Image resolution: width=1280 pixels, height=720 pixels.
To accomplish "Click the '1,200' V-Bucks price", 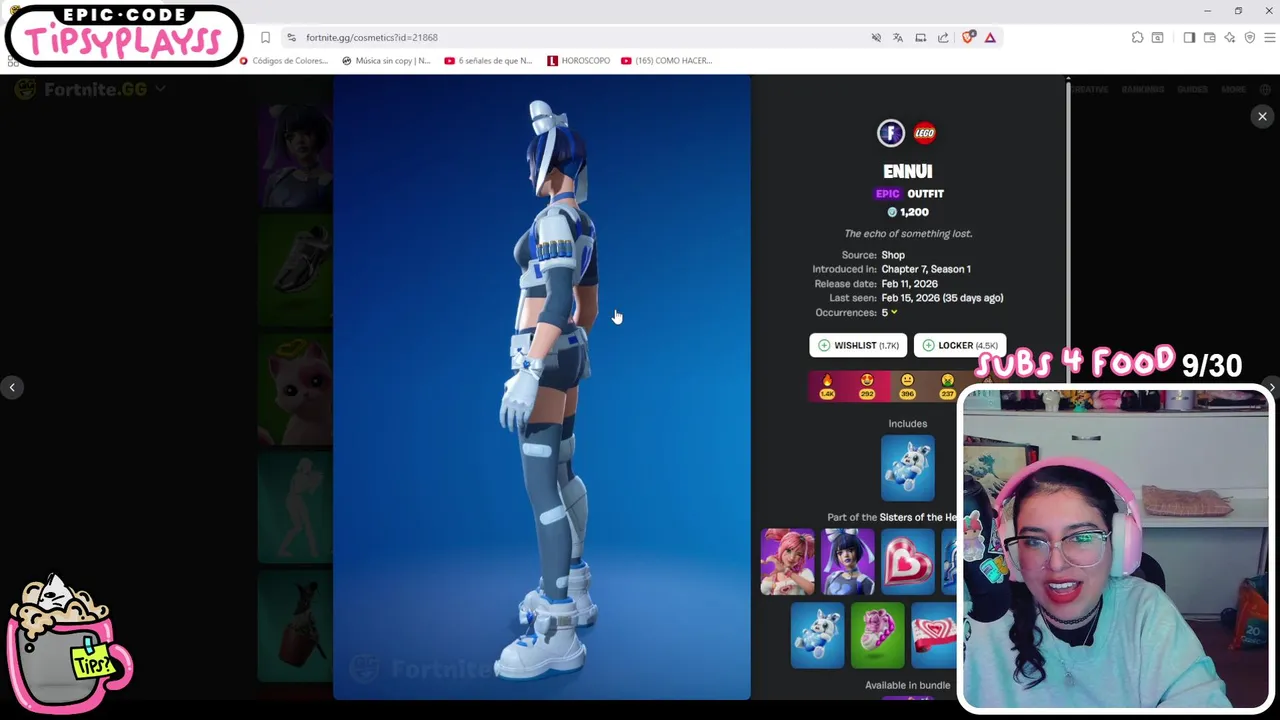I will [908, 212].
